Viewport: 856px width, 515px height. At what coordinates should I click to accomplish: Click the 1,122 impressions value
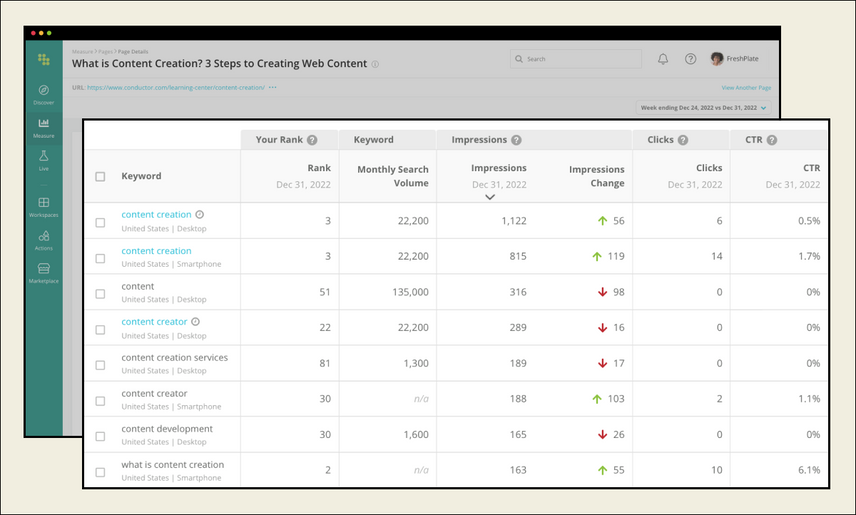[514, 221]
